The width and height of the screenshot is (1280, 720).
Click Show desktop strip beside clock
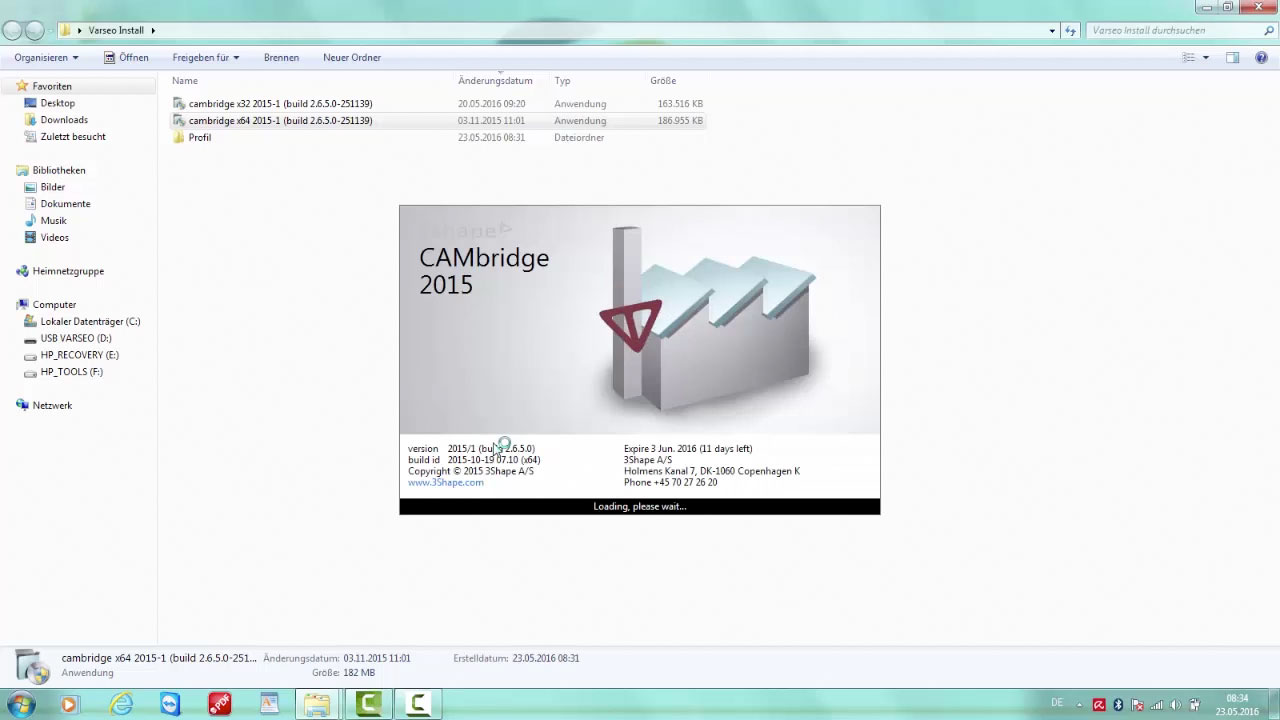pos(1272,705)
